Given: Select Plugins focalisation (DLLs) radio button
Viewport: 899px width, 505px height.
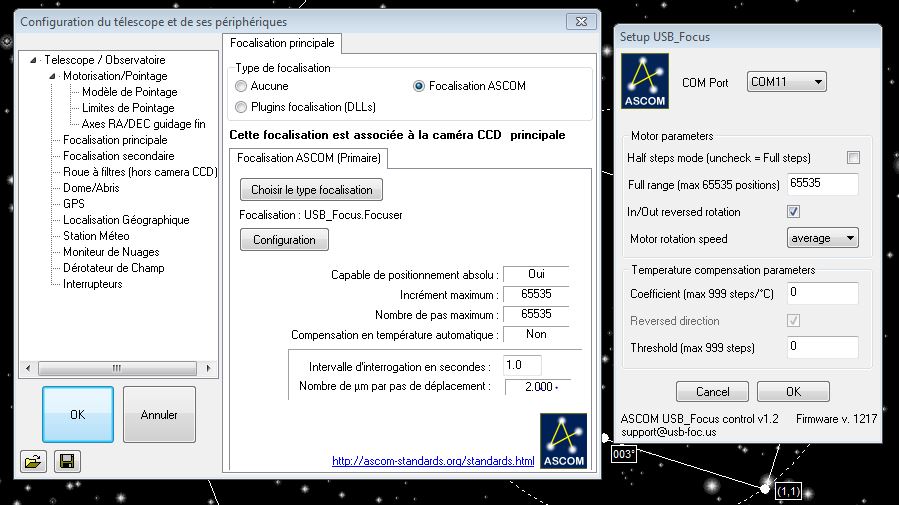Looking at the screenshot, I should [x=241, y=106].
